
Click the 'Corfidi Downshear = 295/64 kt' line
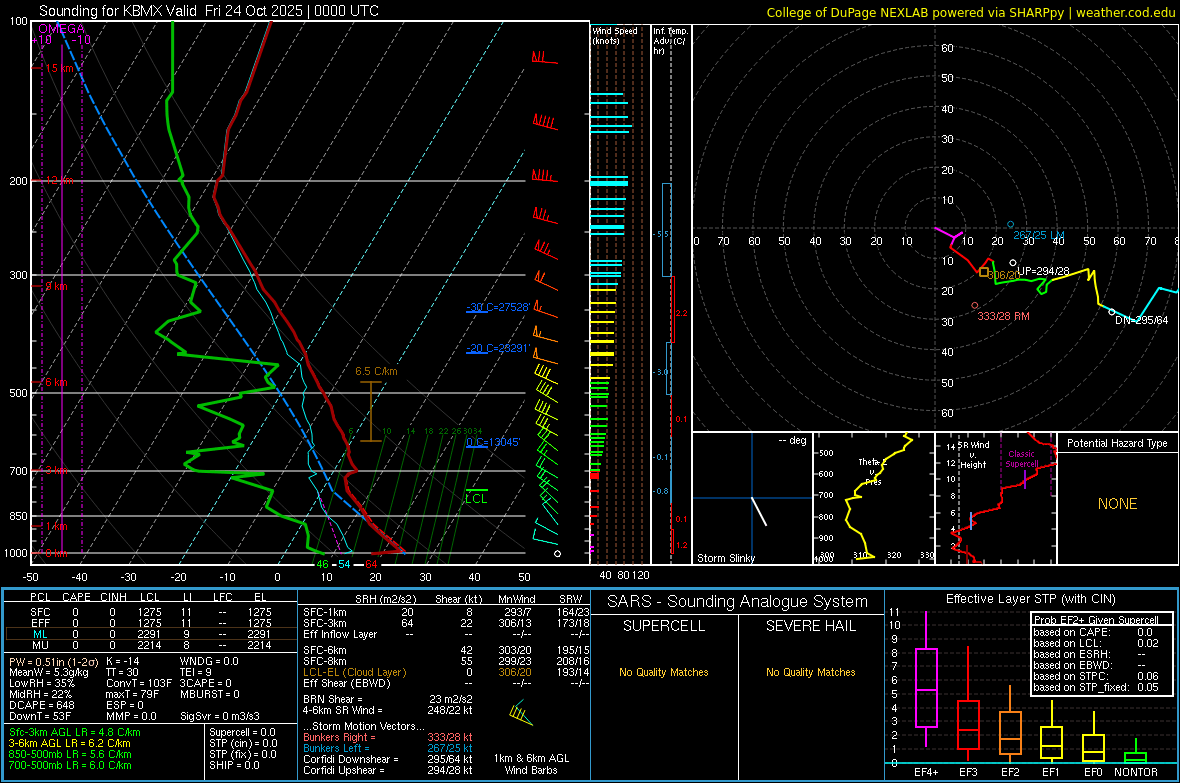[x=388, y=759]
